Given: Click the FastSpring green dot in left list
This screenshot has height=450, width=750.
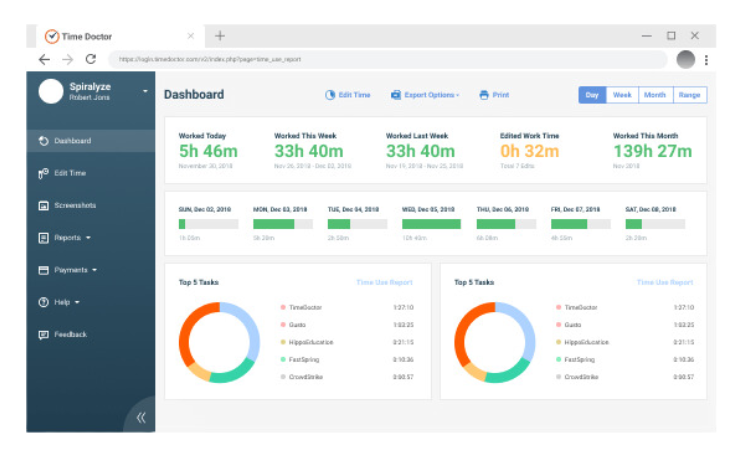Looking at the screenshot, I should [283, 360].
